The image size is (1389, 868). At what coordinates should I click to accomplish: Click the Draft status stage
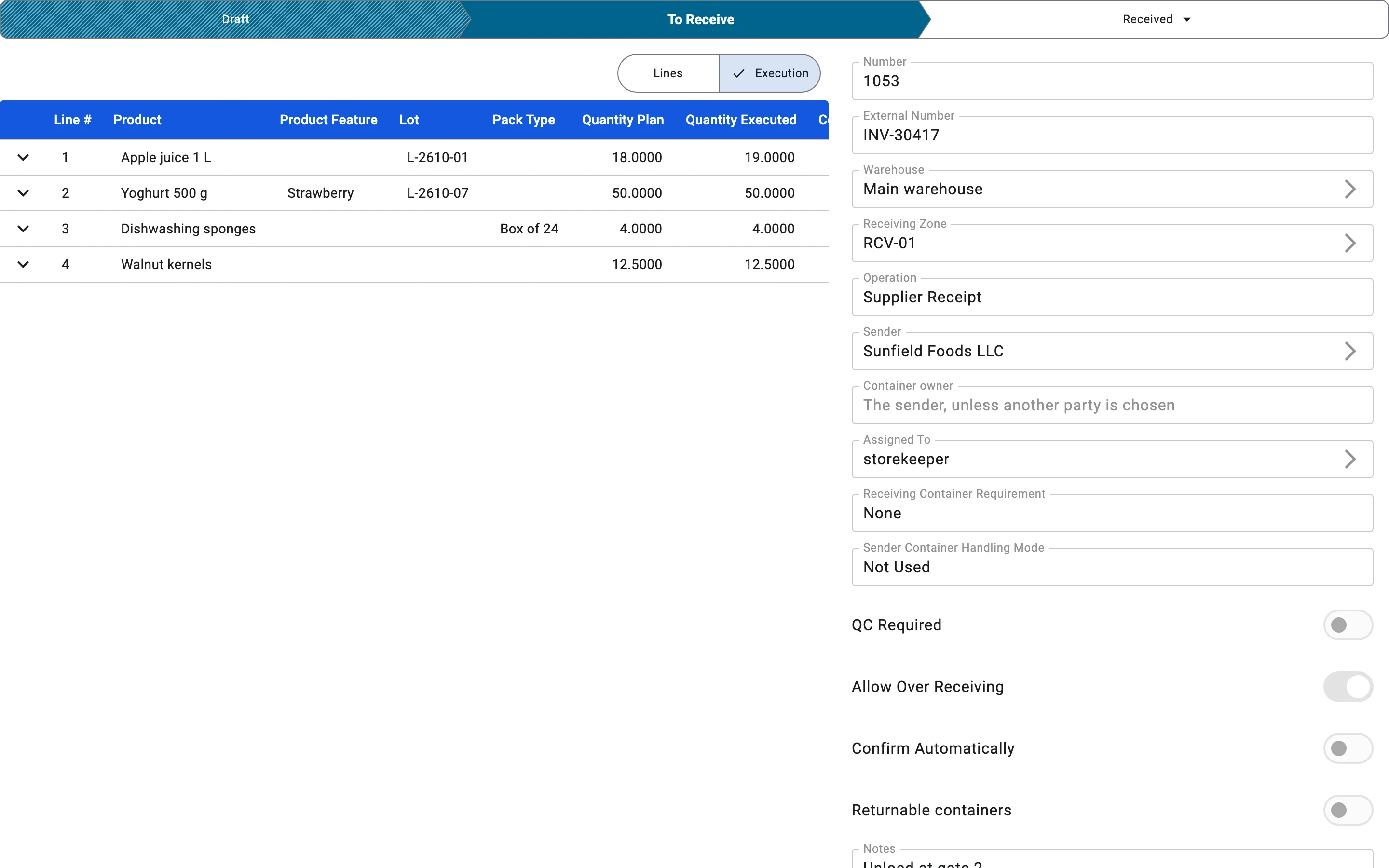click(235, 19)
